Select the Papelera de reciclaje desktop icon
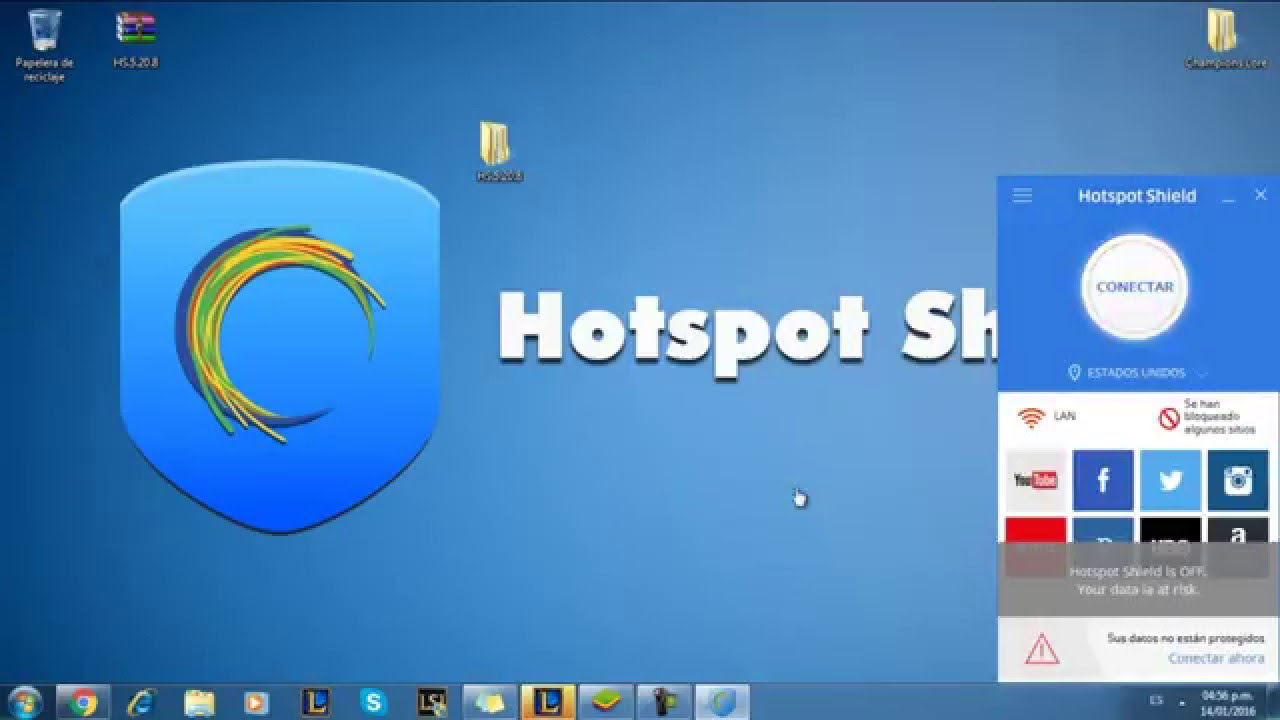This screenshot has width=1280, height=720. coord(44,46)
